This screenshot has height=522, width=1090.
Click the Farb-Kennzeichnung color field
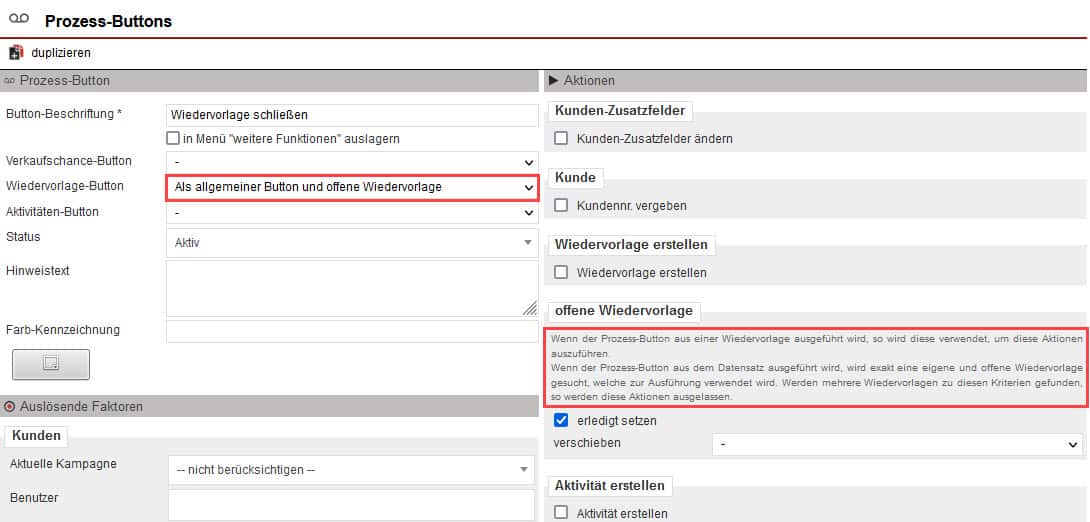coord(352,331)
